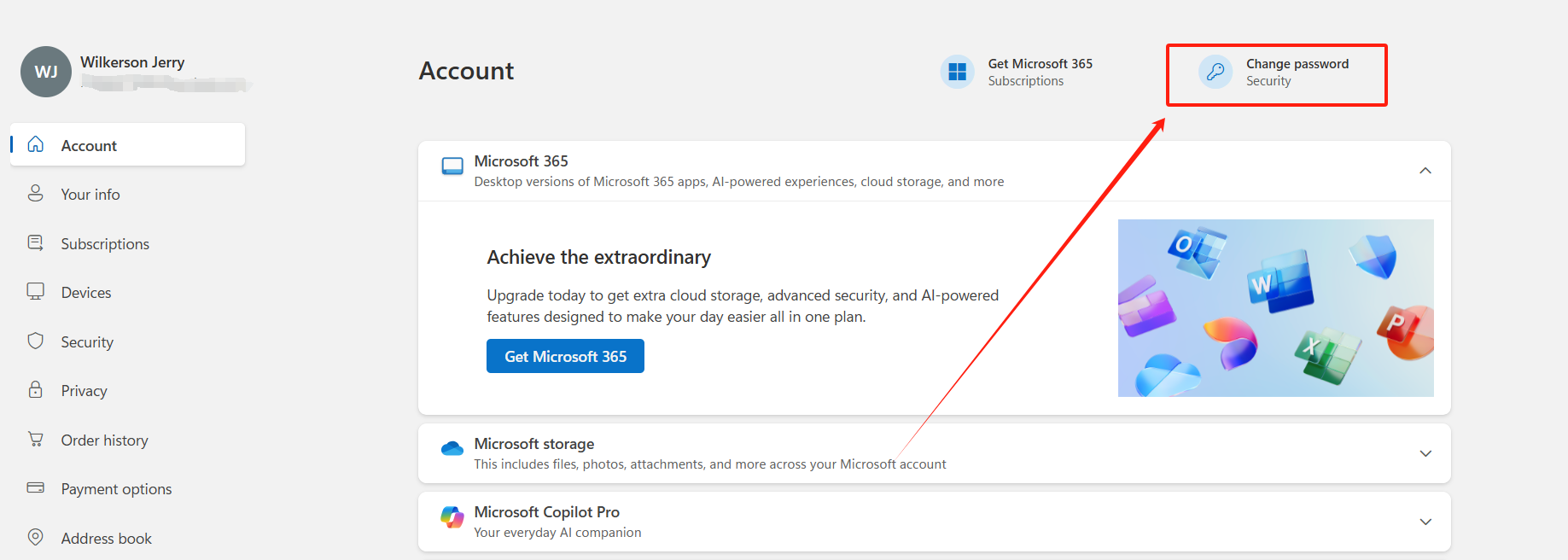
Task: Expand the Microsoft storage card chevron
Action: (1425, 453)
